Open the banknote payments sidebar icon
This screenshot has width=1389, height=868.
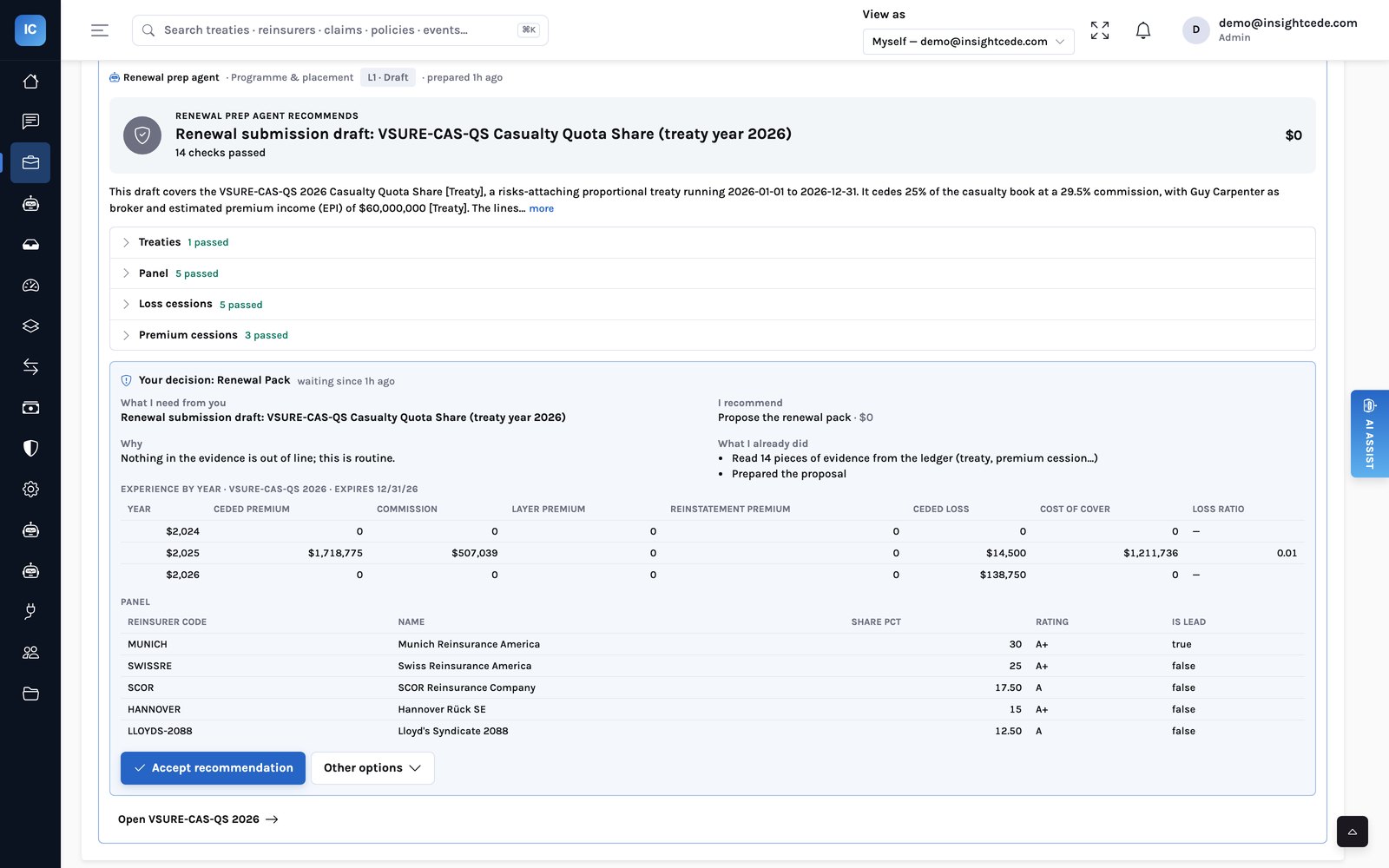[x=30, y=408]
